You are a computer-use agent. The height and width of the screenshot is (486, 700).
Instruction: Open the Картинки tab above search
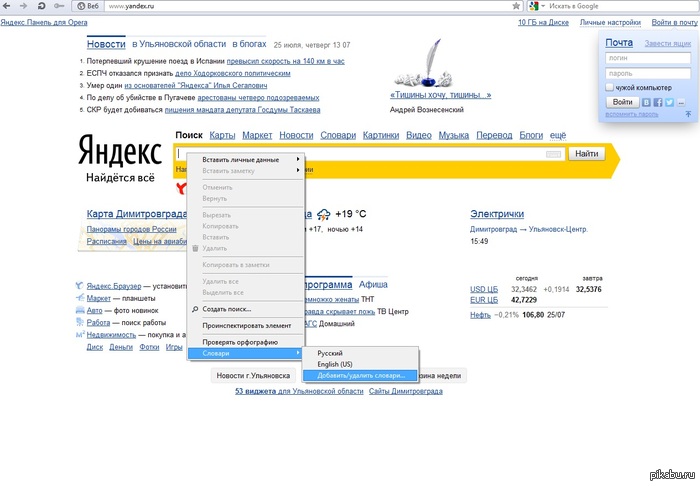381,135
